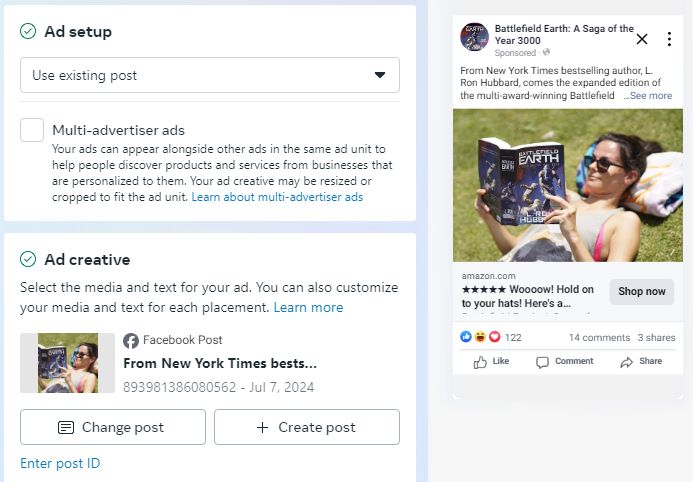Click the Enter post ID link
Screen dimensions: 693x482
coord(60,463)
